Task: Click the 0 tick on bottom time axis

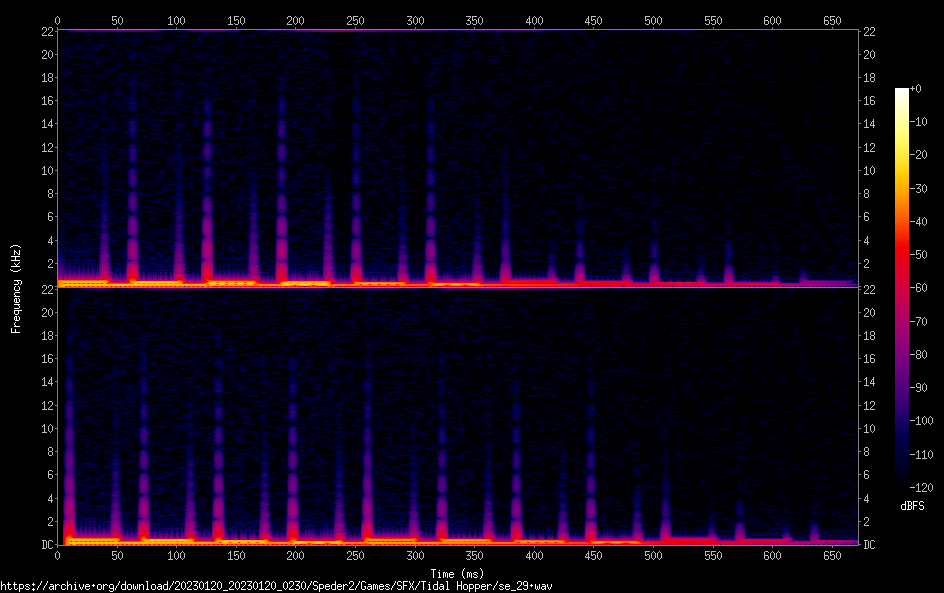Action: [58, 556]
